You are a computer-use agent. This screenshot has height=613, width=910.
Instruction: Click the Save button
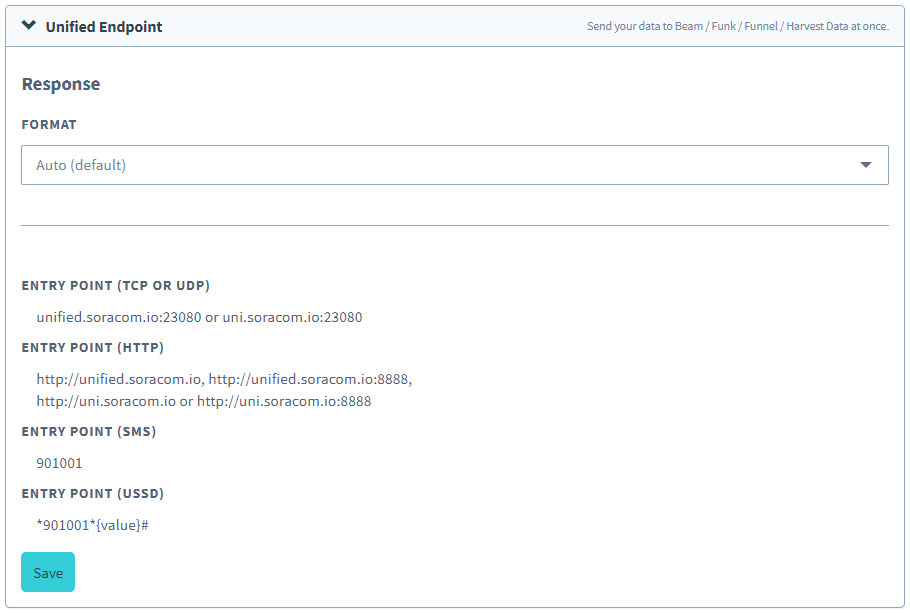[x=47, y=572]
